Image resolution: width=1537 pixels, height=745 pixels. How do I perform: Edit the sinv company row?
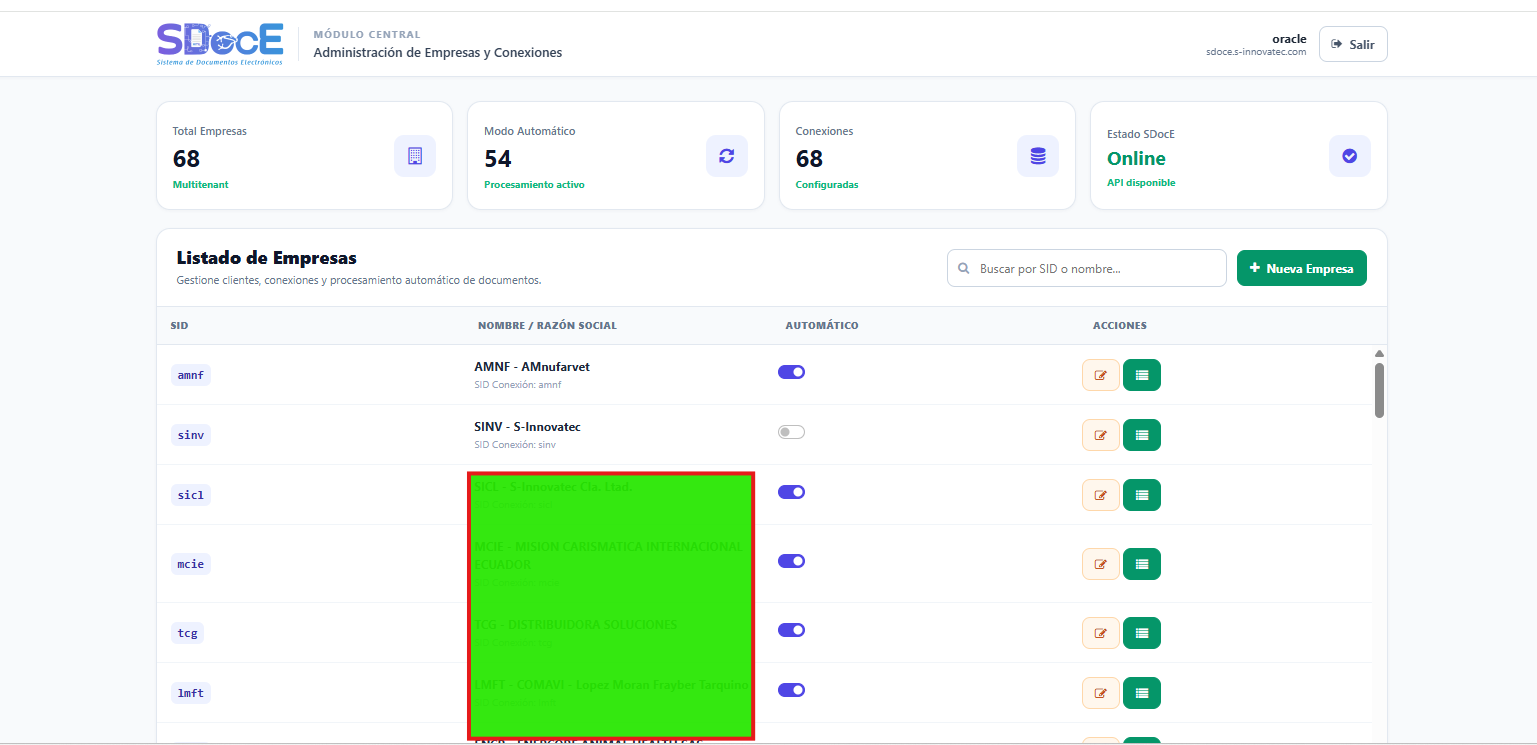coord(1101,435)
